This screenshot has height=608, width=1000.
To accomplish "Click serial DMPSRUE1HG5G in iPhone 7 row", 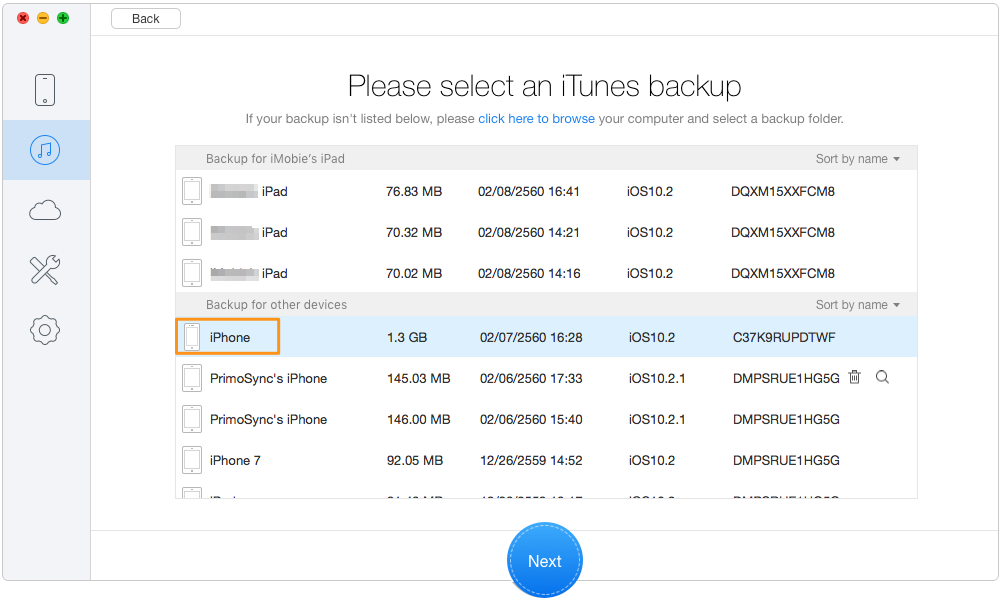I will click(786, 460).
